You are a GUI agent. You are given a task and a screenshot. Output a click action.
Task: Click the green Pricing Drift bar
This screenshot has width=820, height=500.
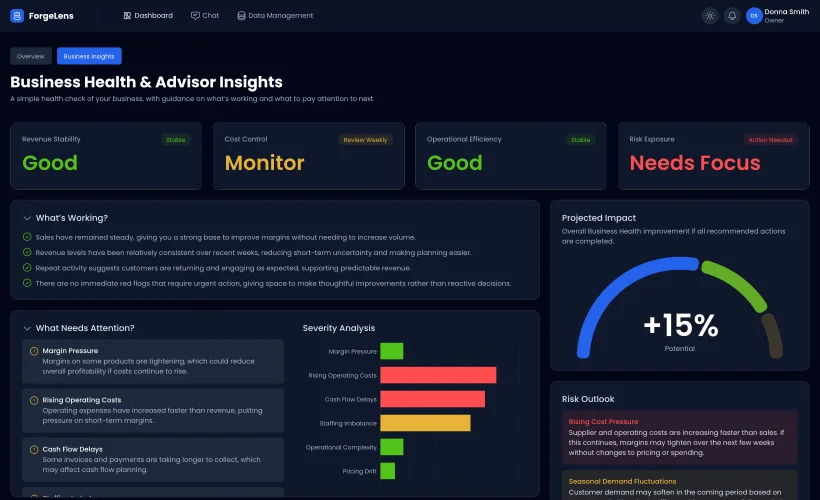point(388,471)
